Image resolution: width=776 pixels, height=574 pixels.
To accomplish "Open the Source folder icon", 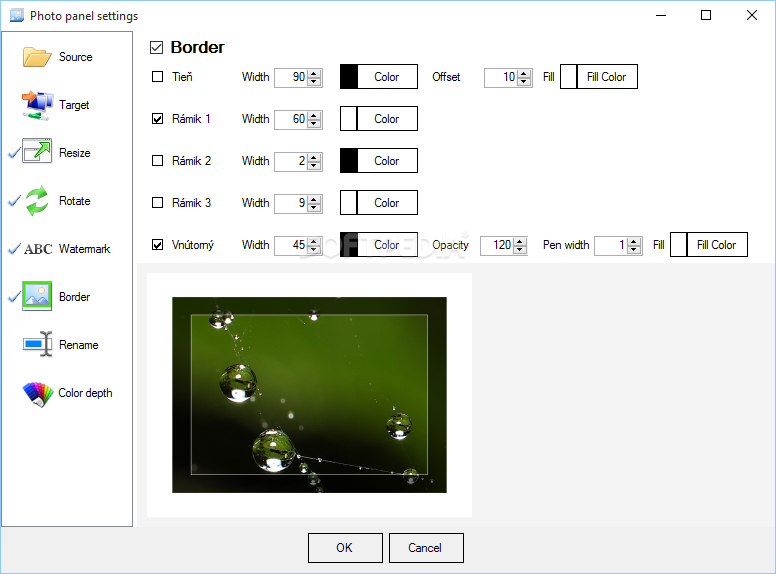I will 37,57.
